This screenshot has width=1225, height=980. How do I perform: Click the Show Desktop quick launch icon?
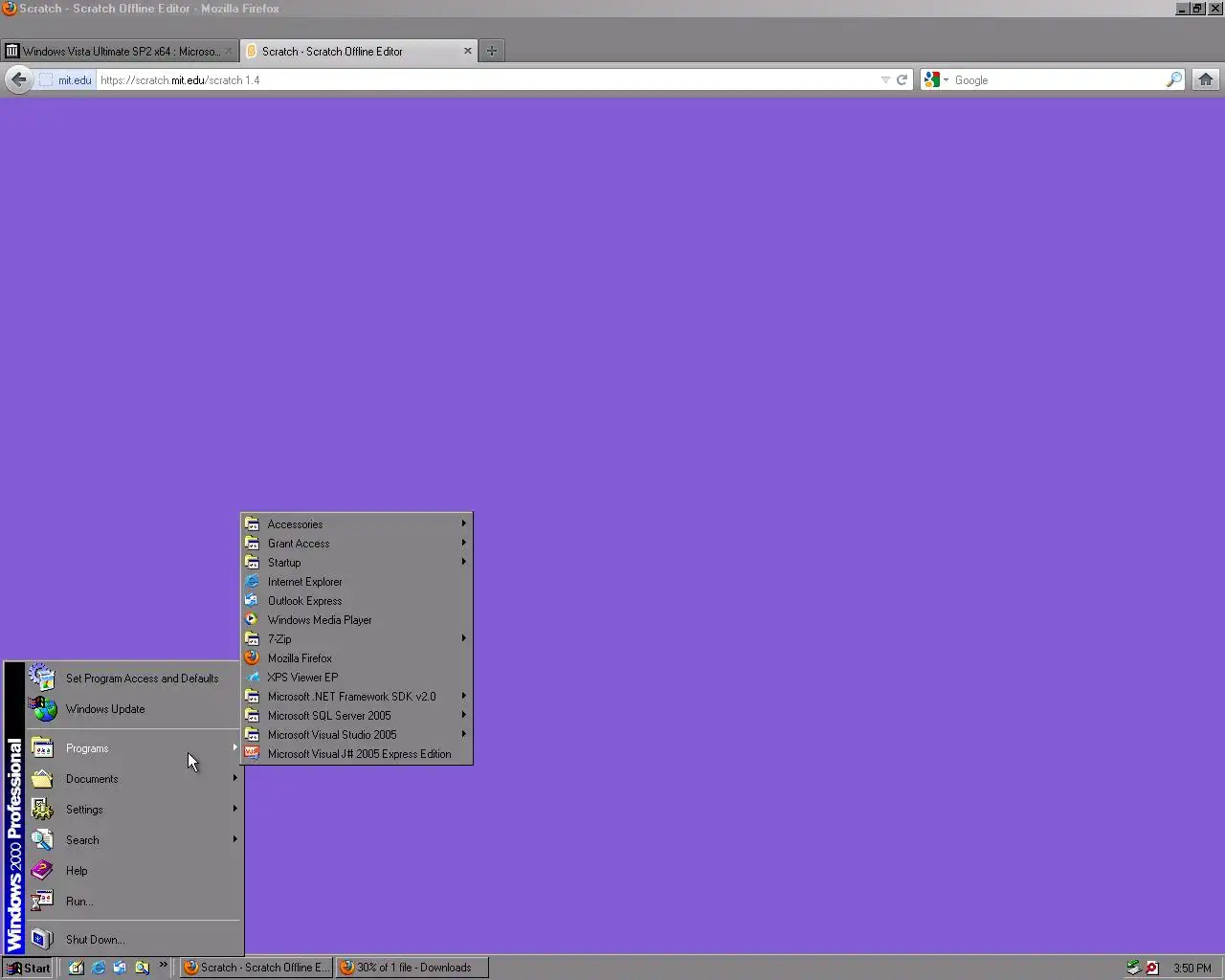[x=77, y=968]
